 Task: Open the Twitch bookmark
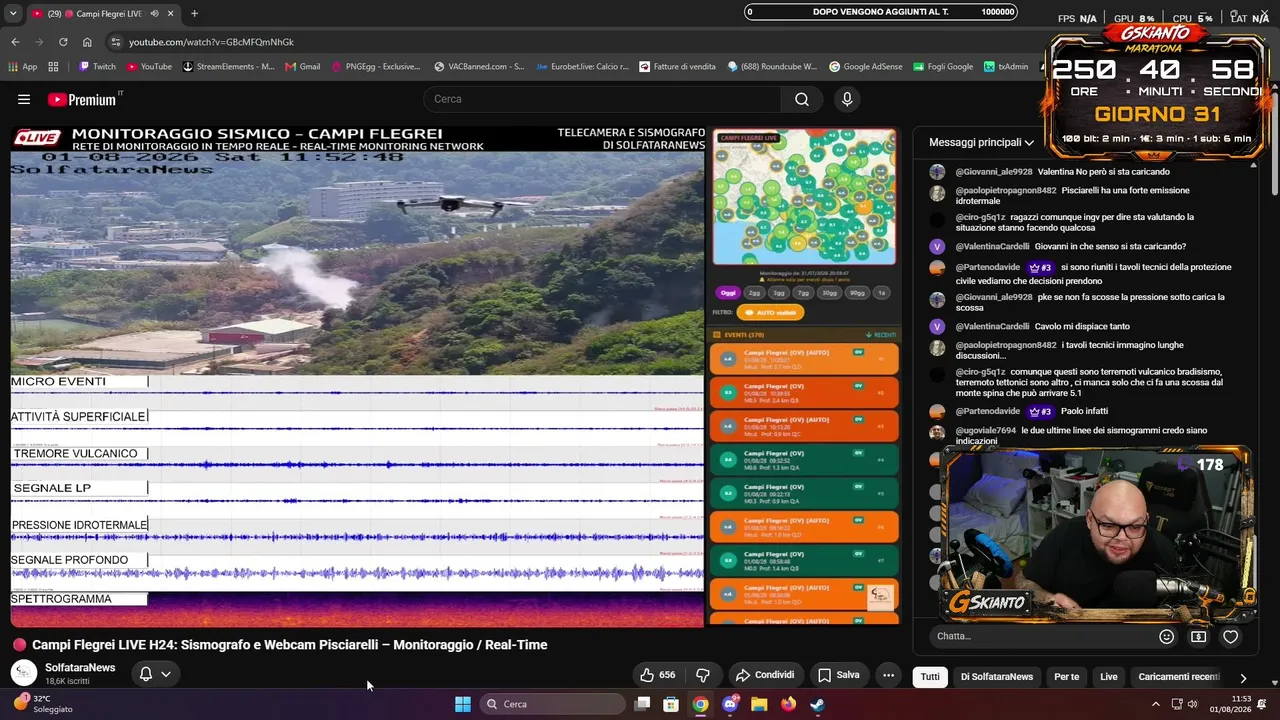click(x=97, y=67)
